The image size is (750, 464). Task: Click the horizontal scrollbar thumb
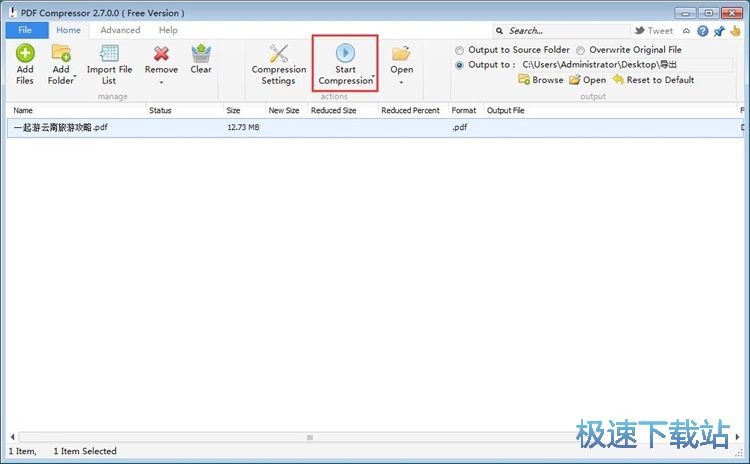[310, 437]
